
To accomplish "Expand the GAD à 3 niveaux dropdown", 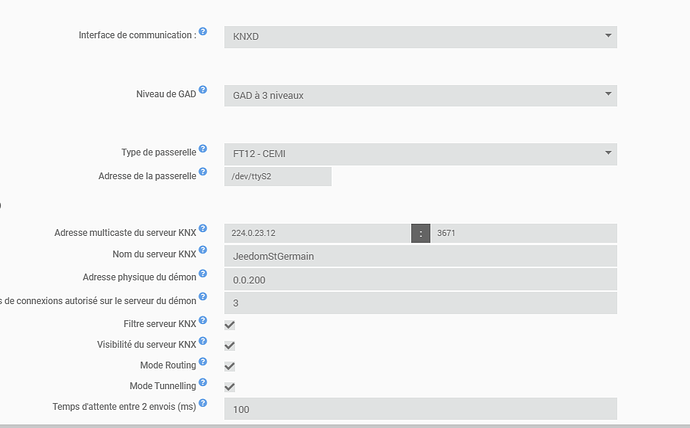I will (x=420, y=95).
